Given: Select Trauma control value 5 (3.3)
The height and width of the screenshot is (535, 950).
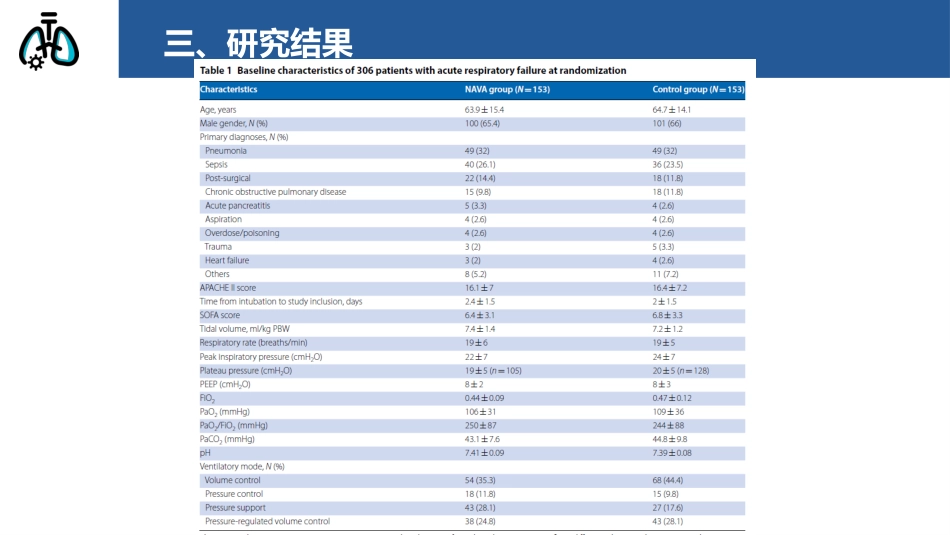Looking at the screenshot, I should pyautogui.click(x=663, y=247).
